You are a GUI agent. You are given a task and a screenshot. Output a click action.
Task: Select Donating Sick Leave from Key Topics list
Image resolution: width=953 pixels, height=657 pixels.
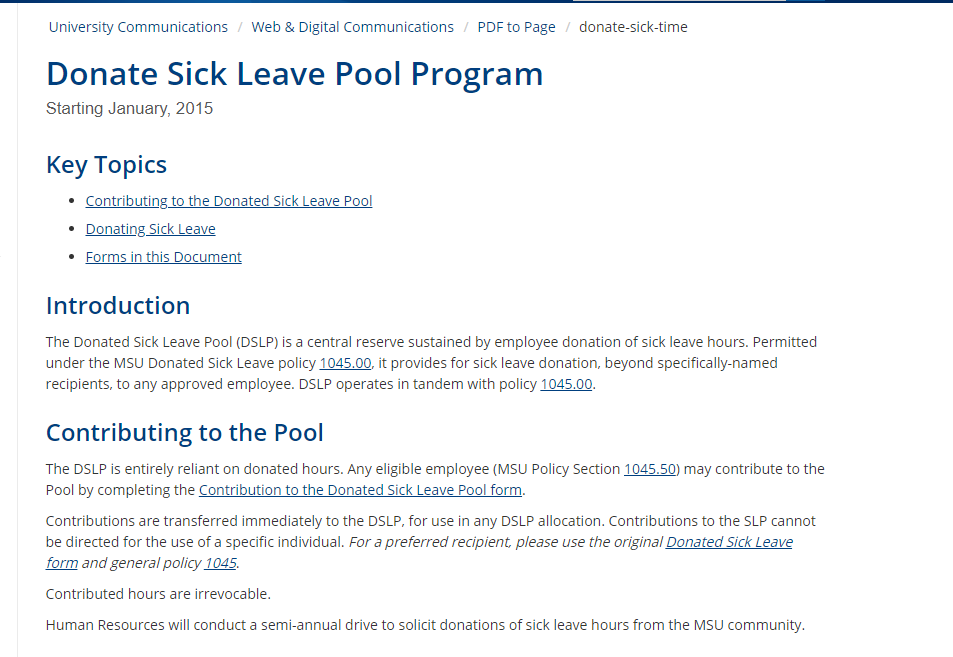[150, 228]
